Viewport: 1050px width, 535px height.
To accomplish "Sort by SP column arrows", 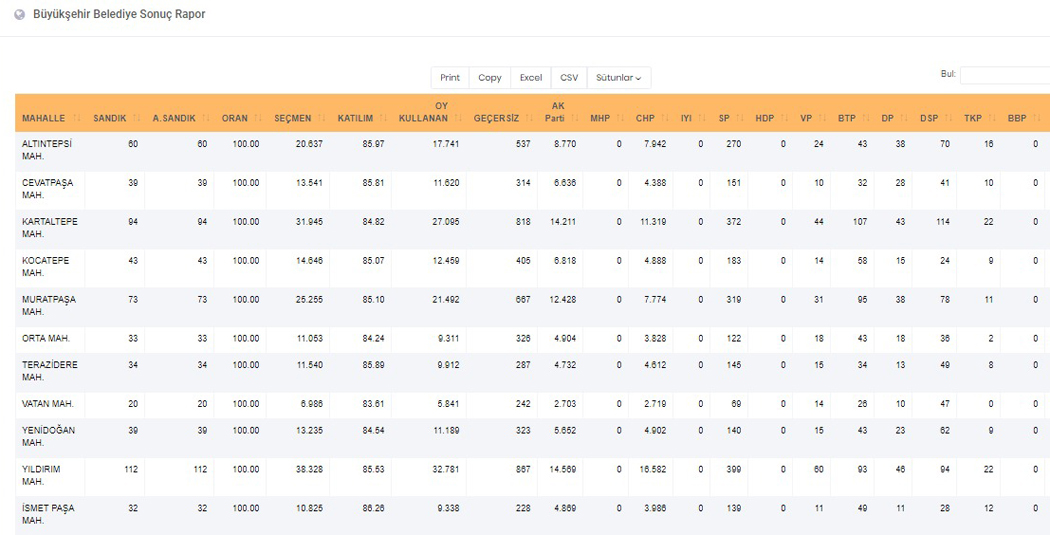I will click(740, 118).
